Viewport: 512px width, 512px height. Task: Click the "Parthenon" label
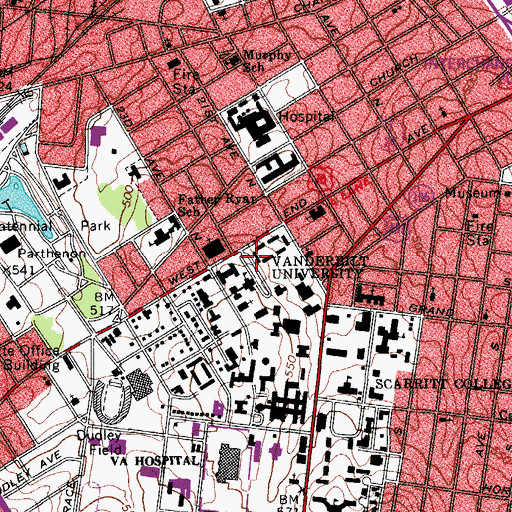[x=52, y=253]
